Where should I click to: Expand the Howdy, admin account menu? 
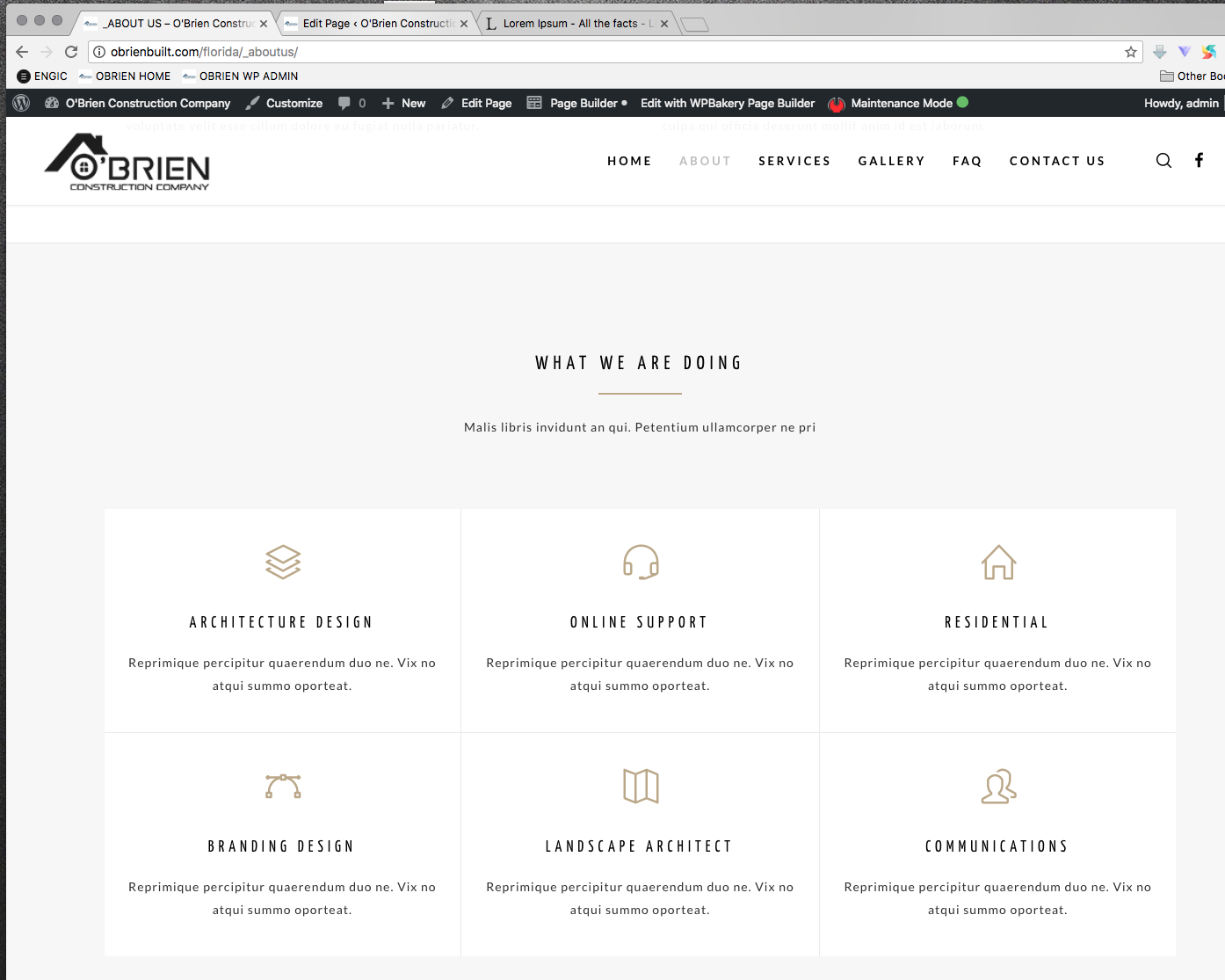pos(1181,103)
